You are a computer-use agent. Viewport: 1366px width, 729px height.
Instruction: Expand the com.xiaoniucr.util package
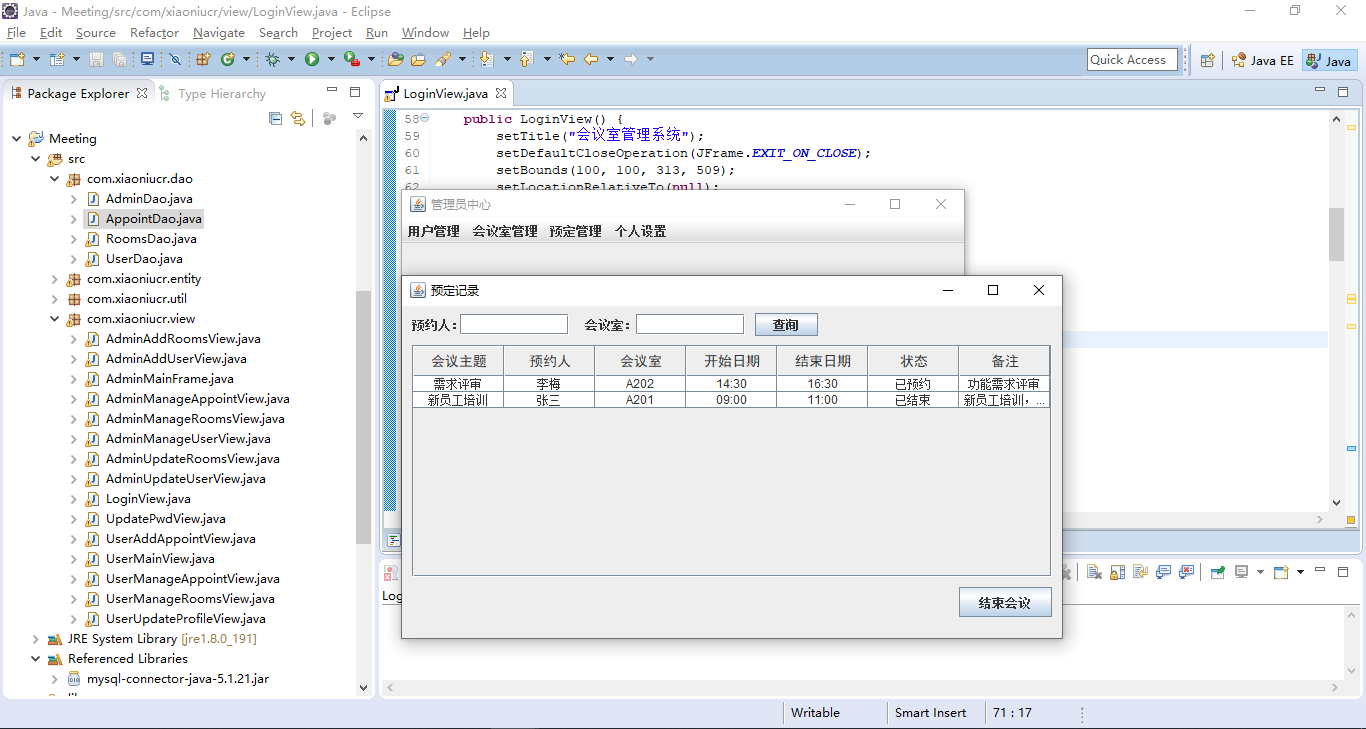tap(55, 299)
